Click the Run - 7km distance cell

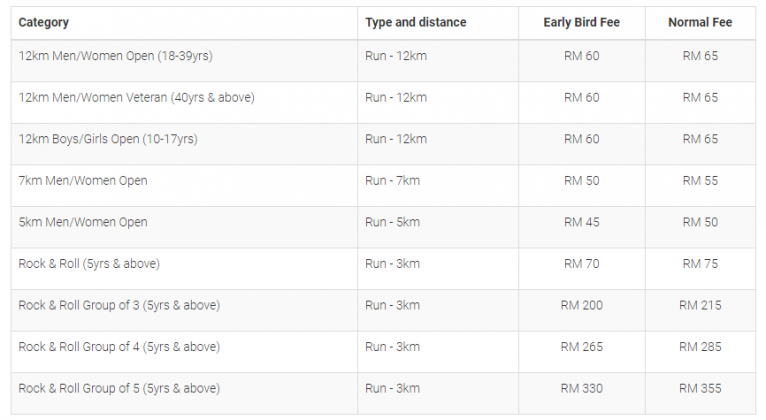[392, 181]
